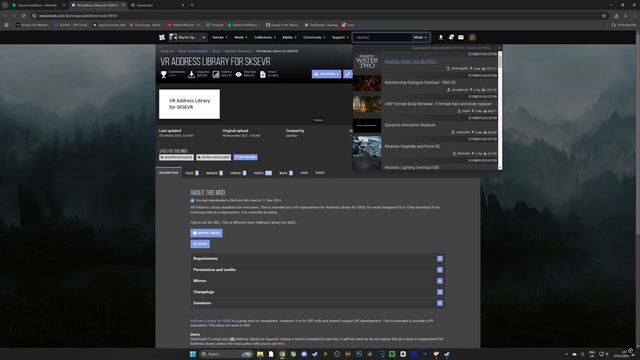Viewport: 640px width, 360px height.
Task: Click the total views eye icon
Action: [238, 74]
